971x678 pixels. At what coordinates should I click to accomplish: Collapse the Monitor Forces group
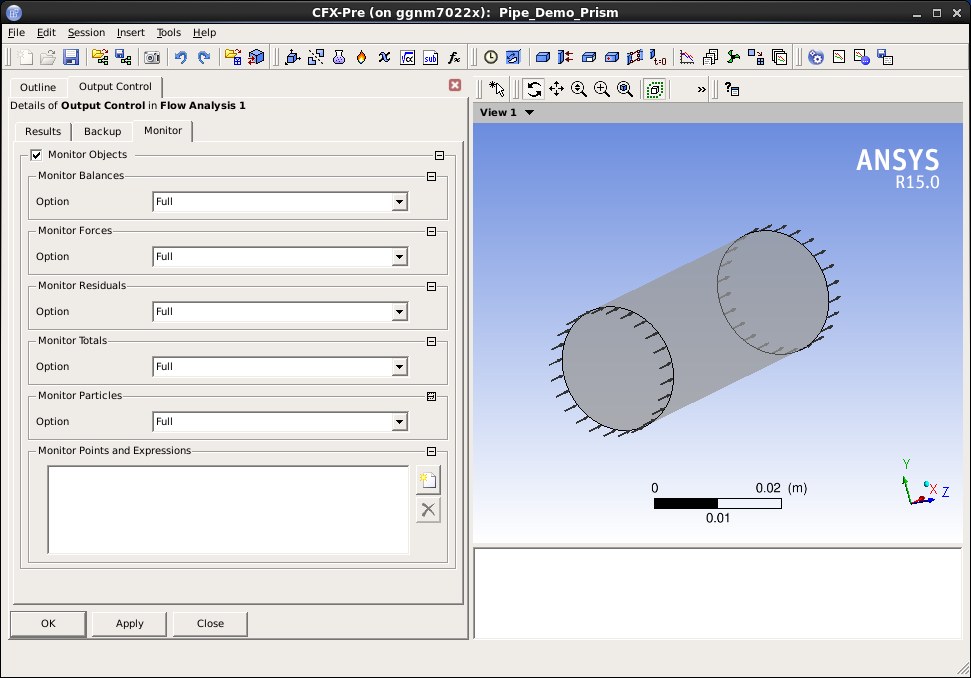tap(432, 232)
